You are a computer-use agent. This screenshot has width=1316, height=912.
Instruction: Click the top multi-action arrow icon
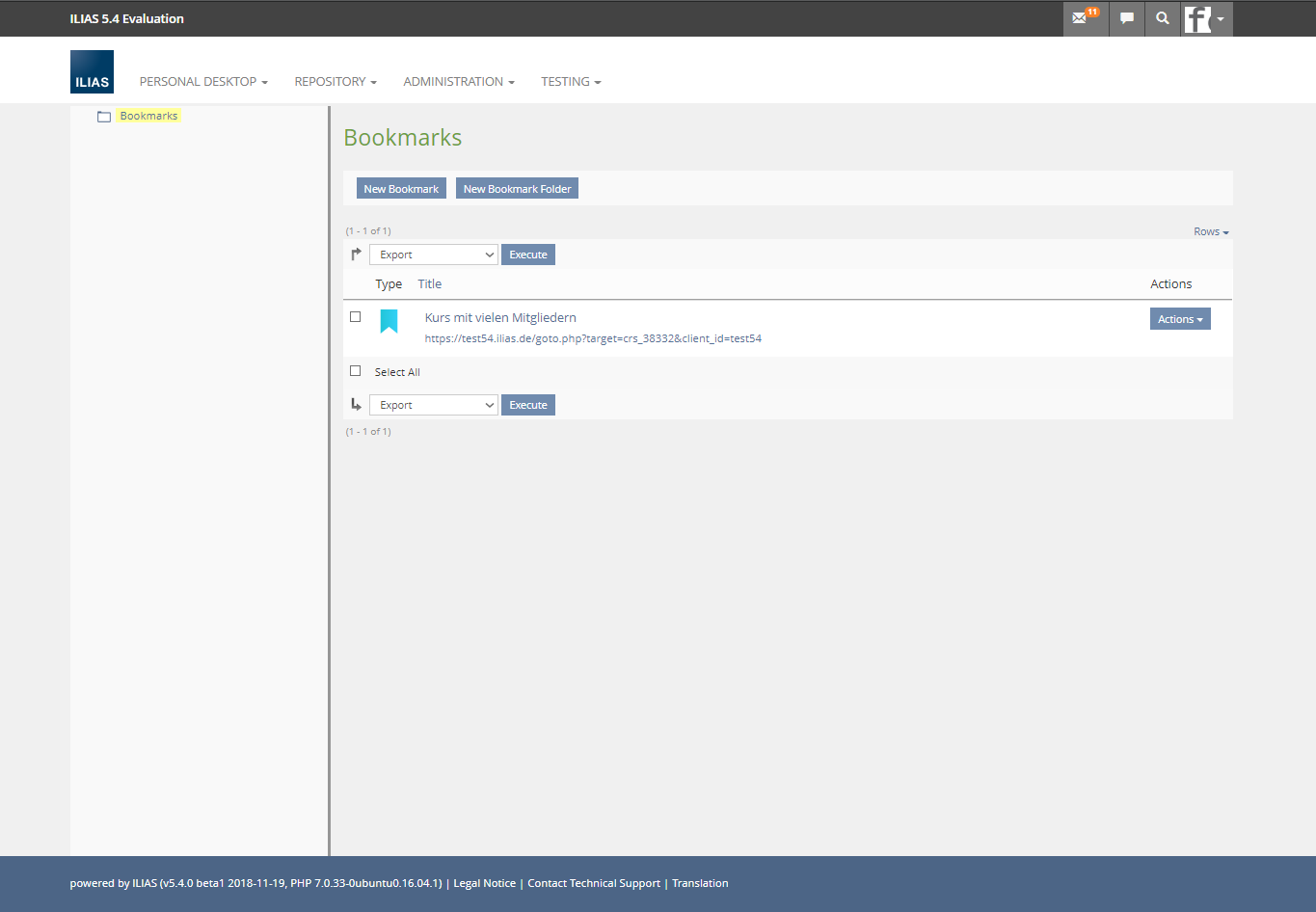(x=356, y=255)
